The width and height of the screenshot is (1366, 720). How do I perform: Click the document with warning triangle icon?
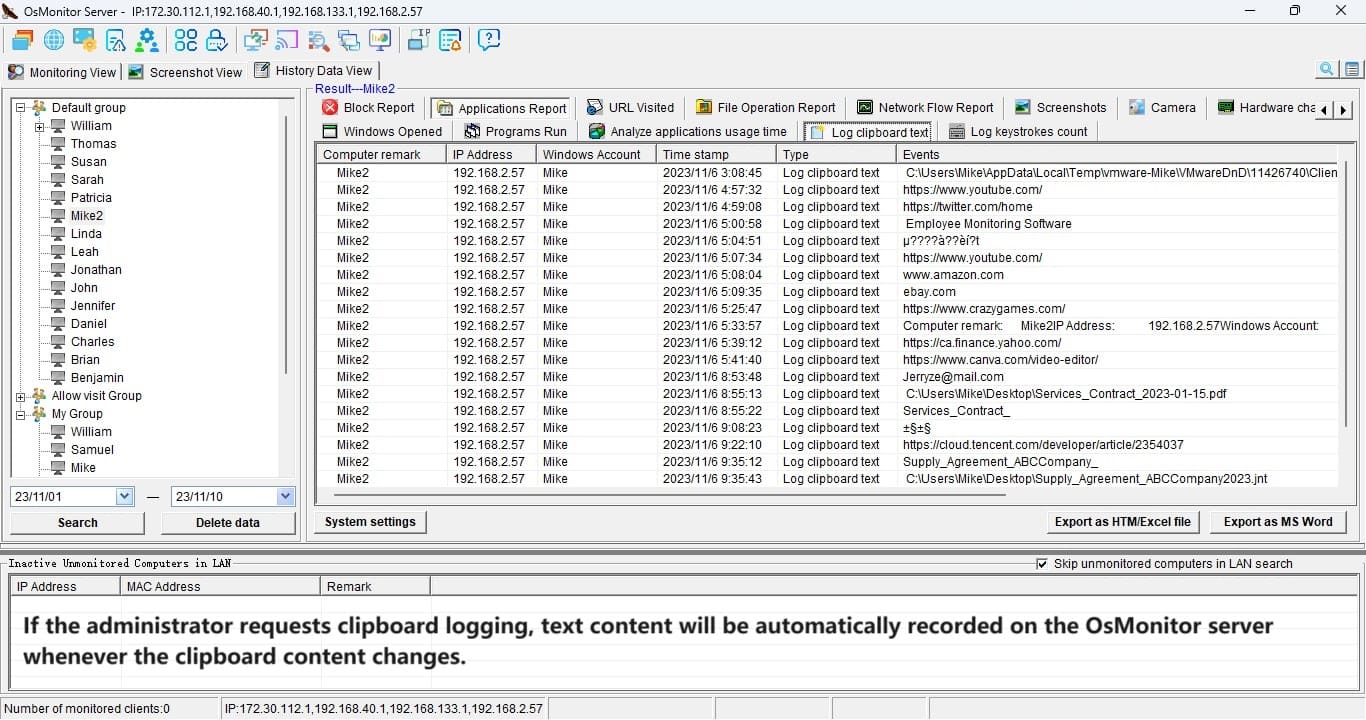[116, 40]
